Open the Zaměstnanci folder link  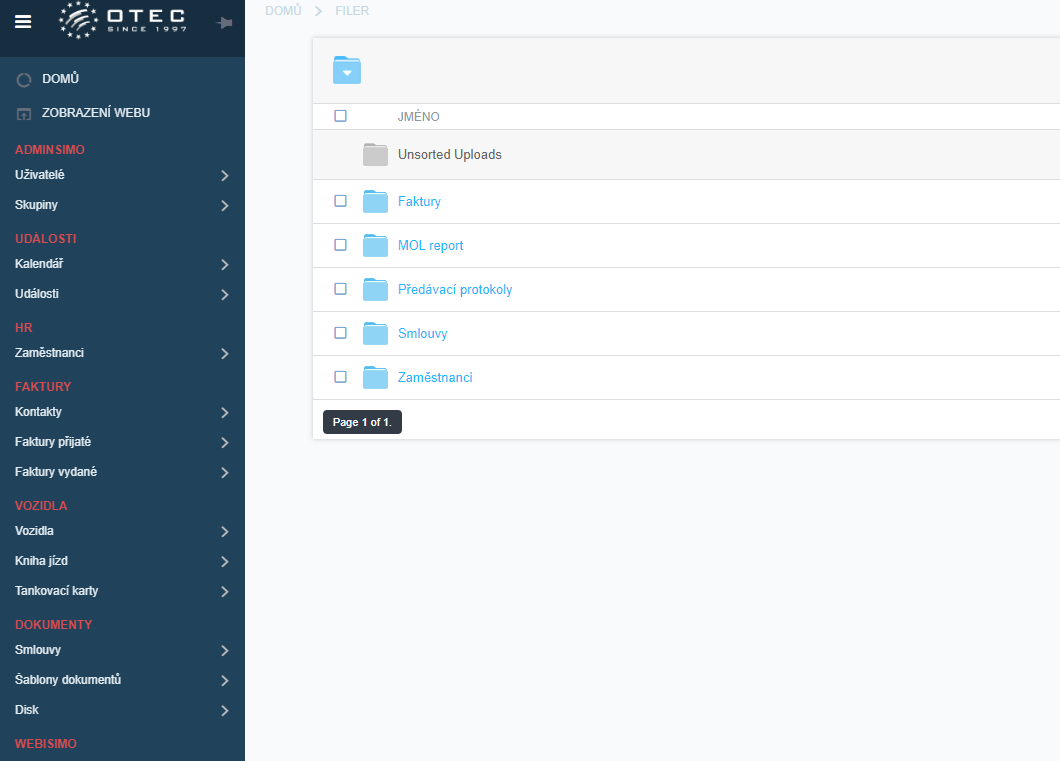pyautogui.click(x=435, y=377)
